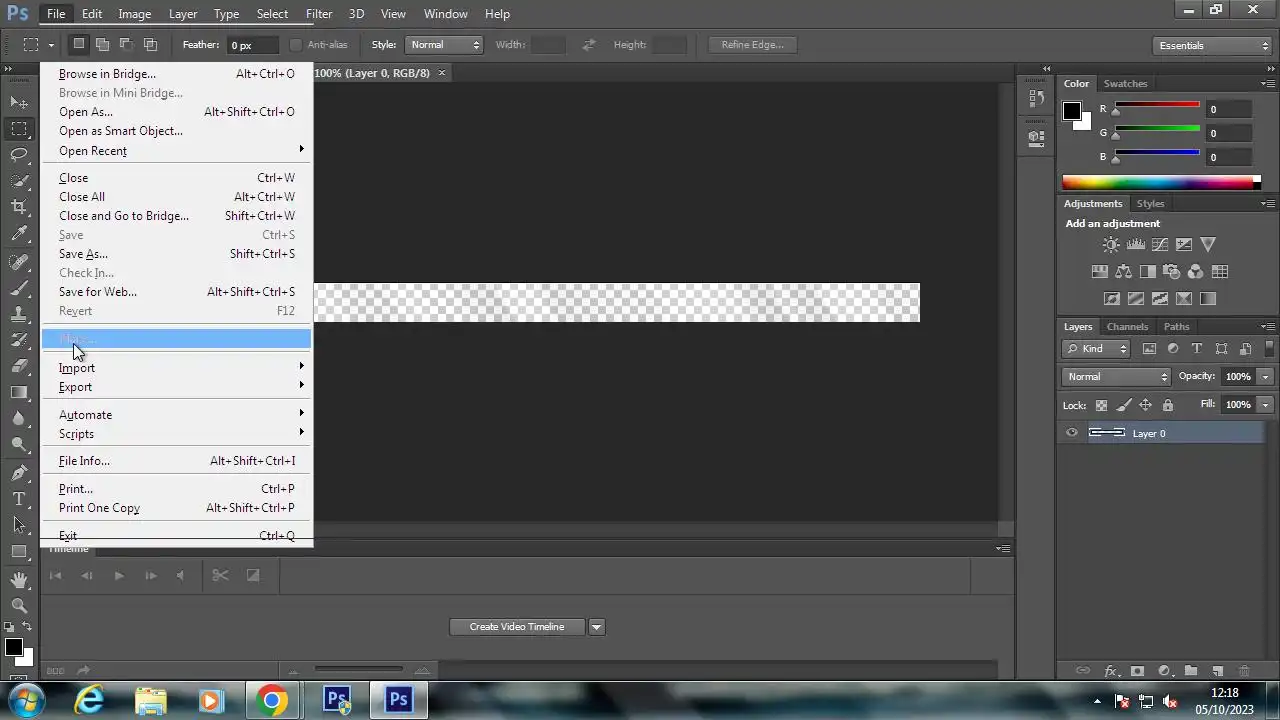Select the Eyedropper tool
The height and width of the screenshot is (720, 1280).
19,234
